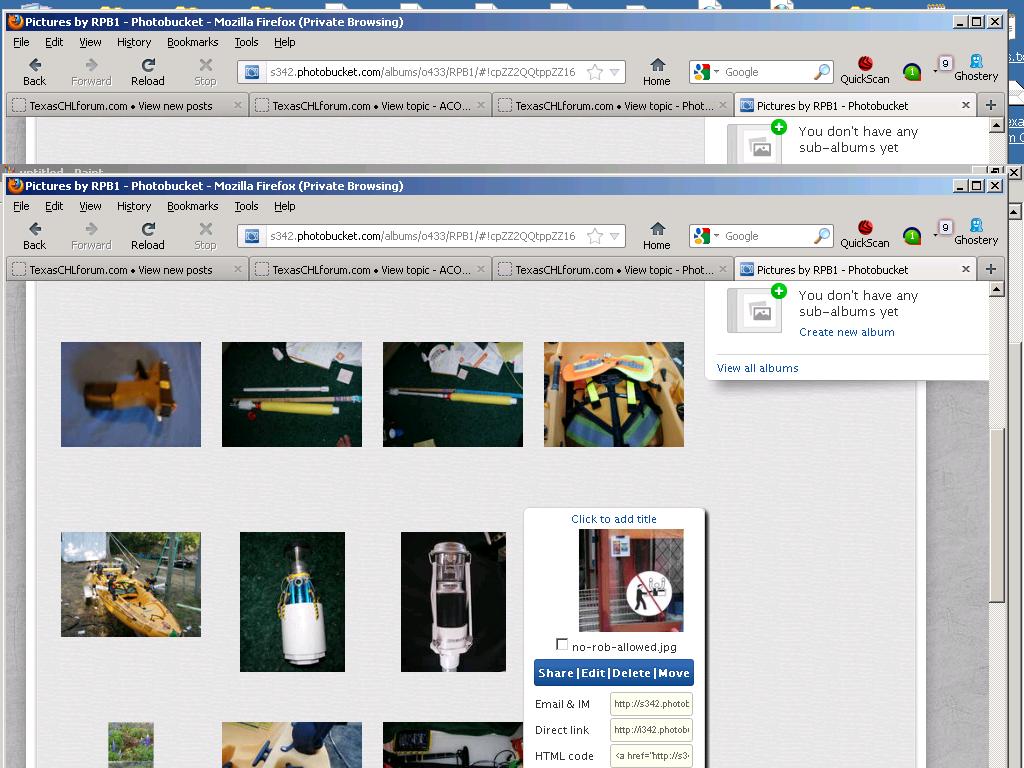Image resolution: width=1024 pixels, height=768 pixels.
Task: Click the yellow kayak outdoors thumbnail
Action: (x=130, y=584)
